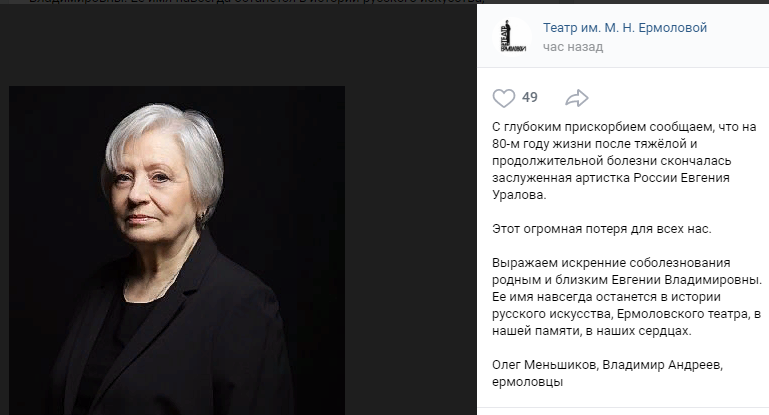The height and width of the screenshot is (415, 769).
Task: Like the post with the heart icon
Action: click(504, 98)
